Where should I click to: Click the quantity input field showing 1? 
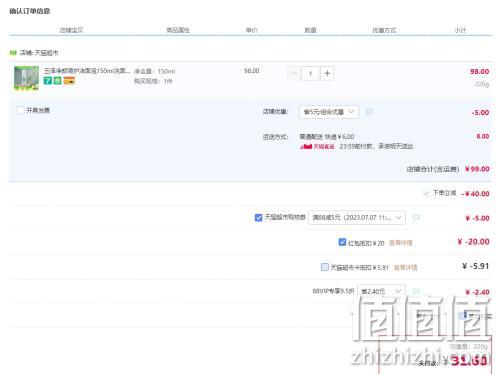tap(311, 74)
